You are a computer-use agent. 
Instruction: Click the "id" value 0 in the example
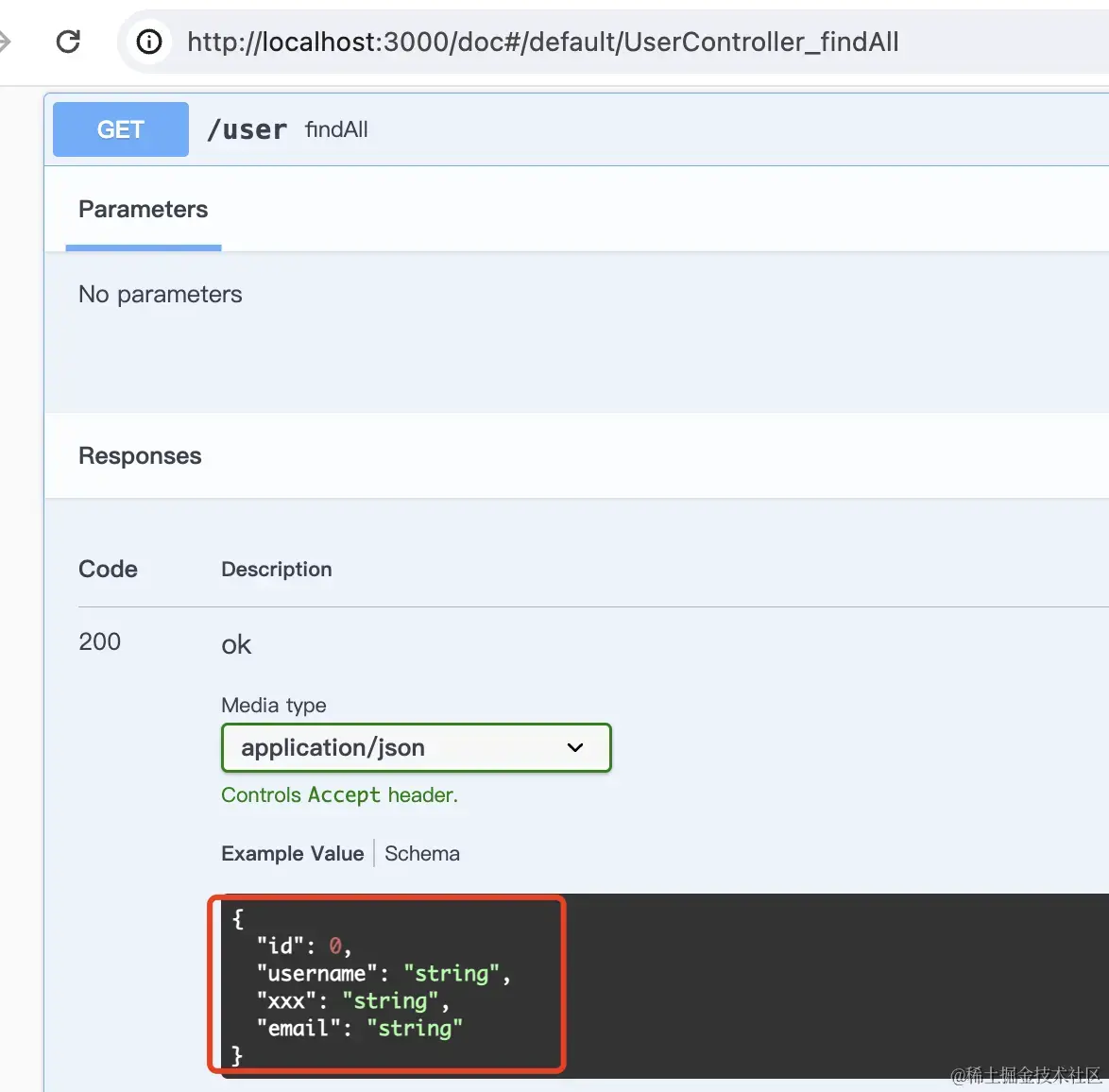click(x=334, y=947)
